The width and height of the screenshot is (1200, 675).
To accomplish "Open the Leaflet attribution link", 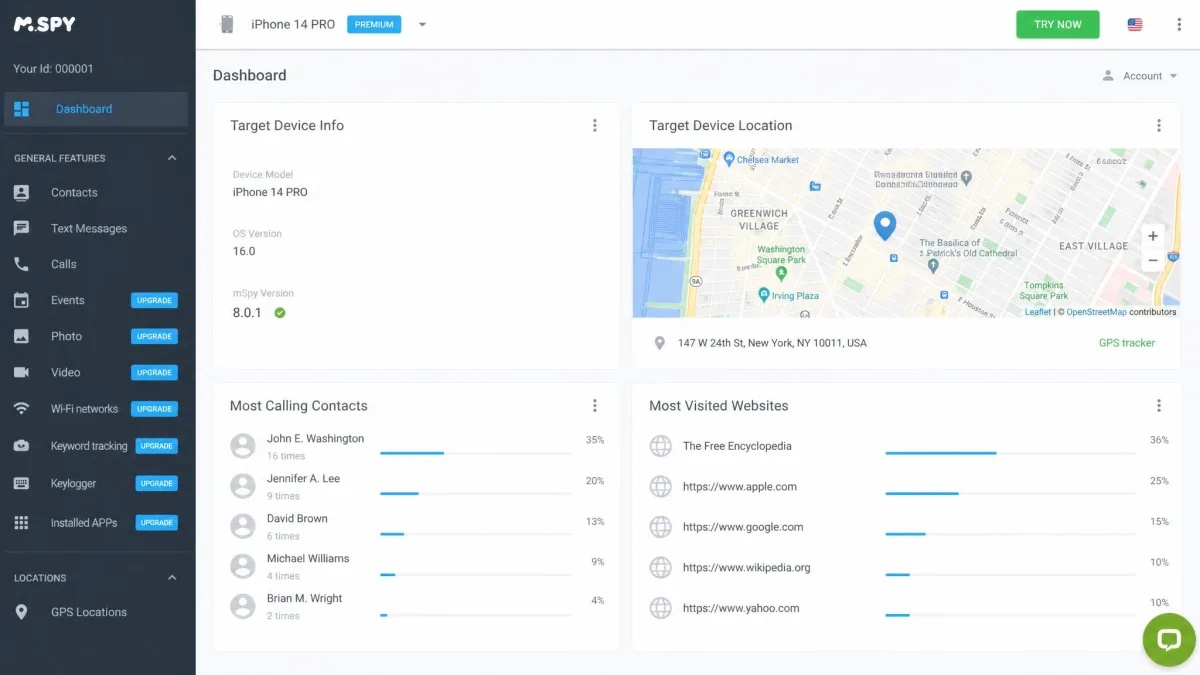I will click(1038, 312).
